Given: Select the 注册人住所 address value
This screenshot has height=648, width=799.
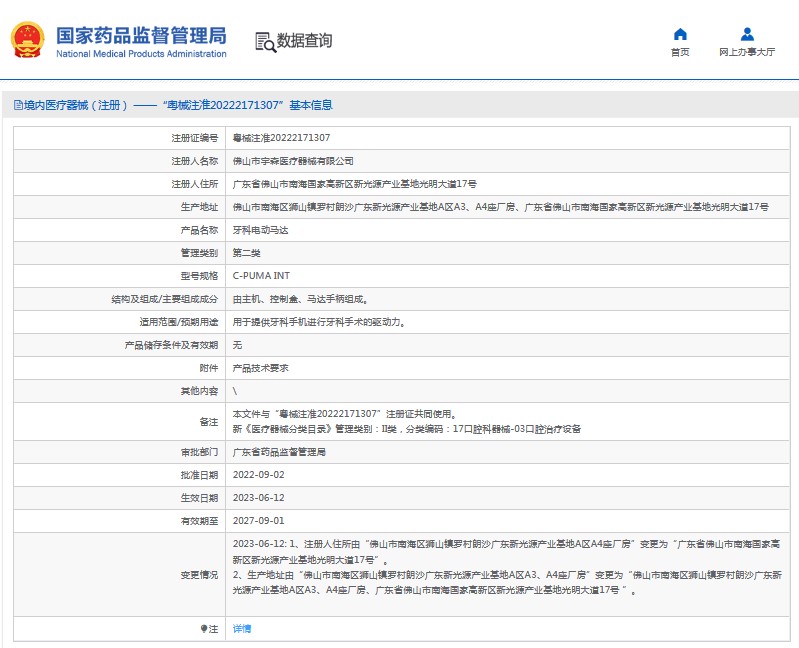Looking at the screenshot, I should pos(355,184).
